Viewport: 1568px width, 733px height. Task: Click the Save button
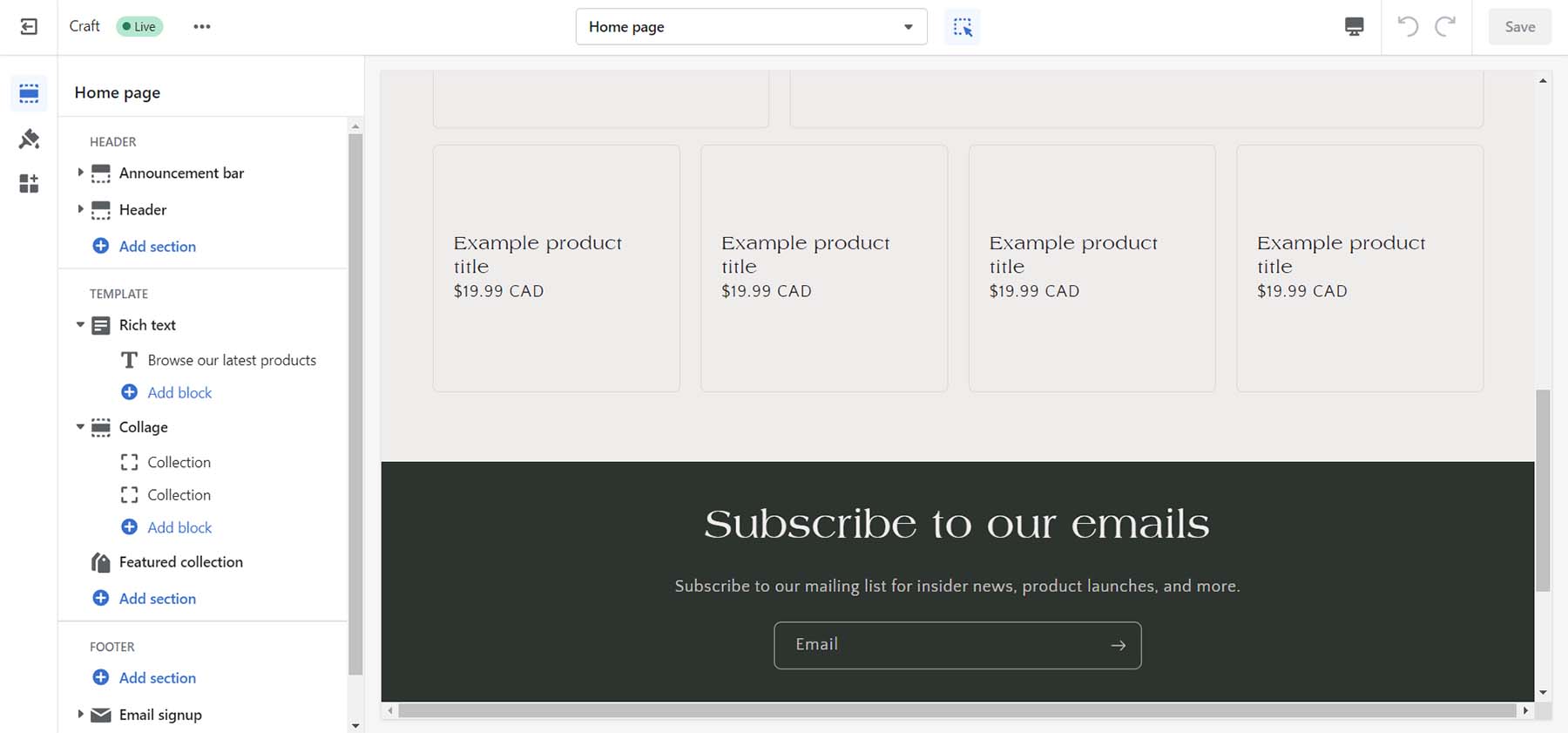click(x=1520, y=27)
